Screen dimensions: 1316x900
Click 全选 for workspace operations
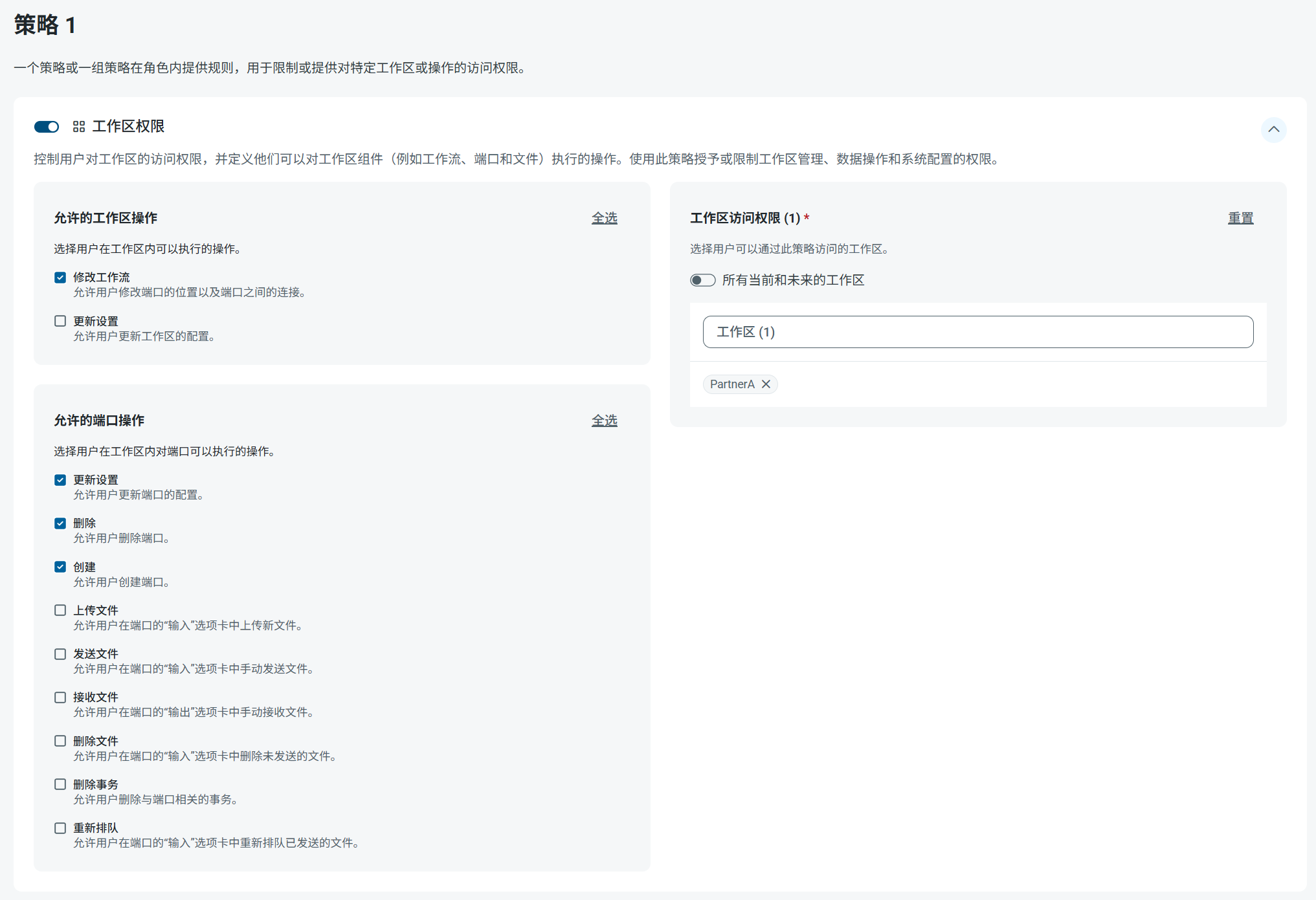coord(604,218)
